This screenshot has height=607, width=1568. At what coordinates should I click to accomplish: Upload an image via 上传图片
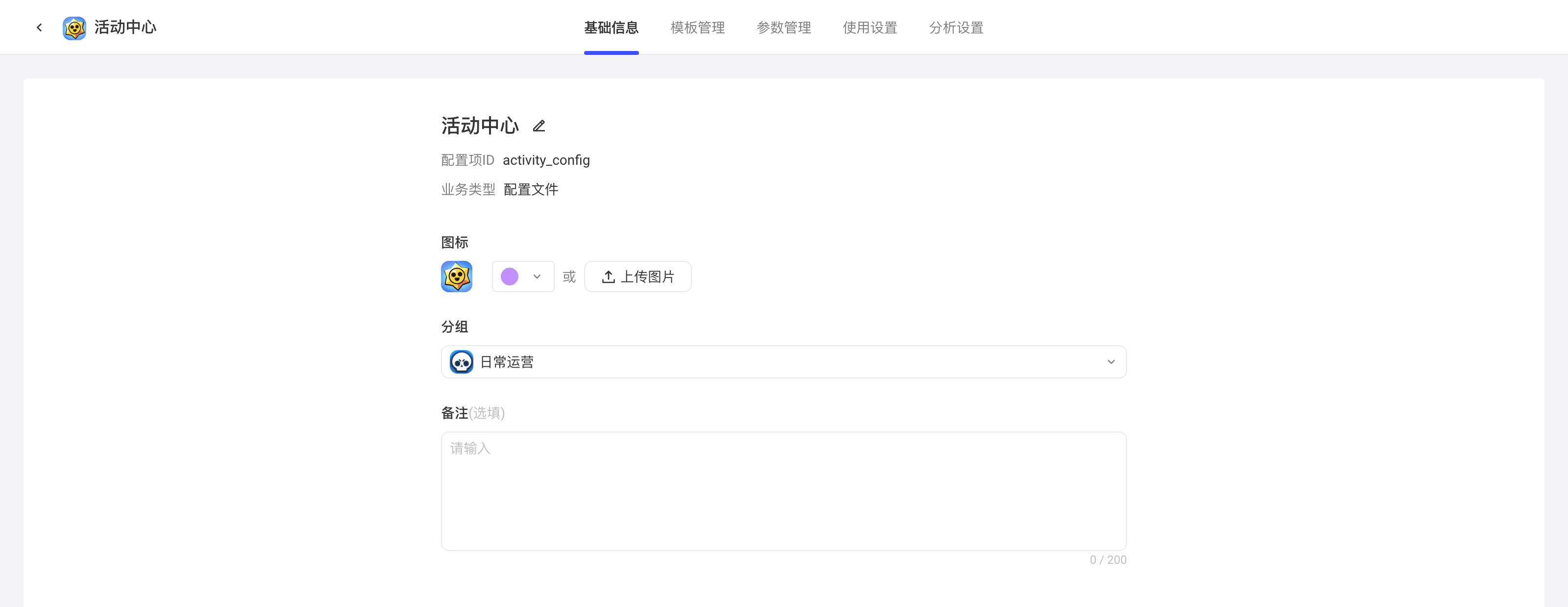tap(637, 277)
